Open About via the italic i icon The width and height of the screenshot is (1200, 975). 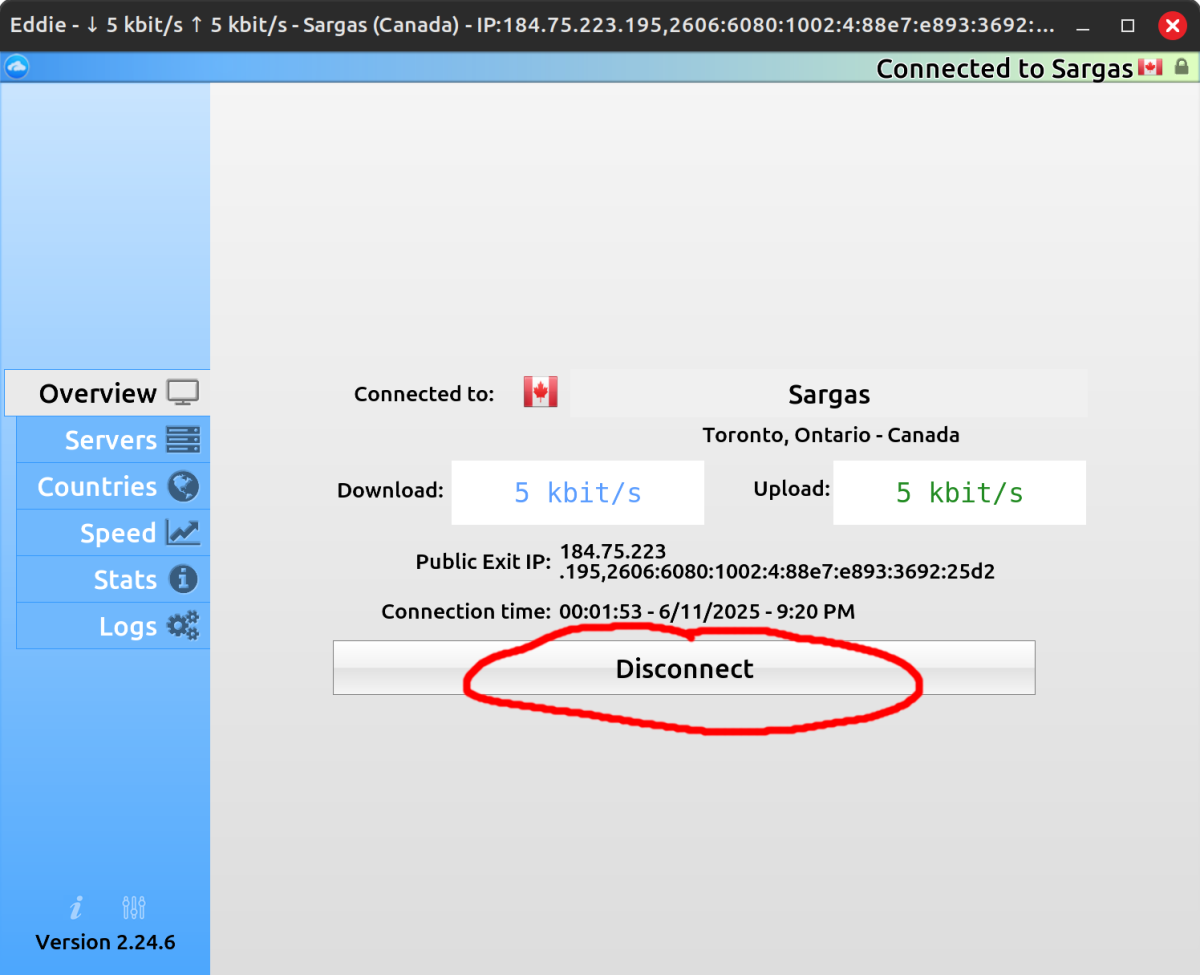[76, 907]
